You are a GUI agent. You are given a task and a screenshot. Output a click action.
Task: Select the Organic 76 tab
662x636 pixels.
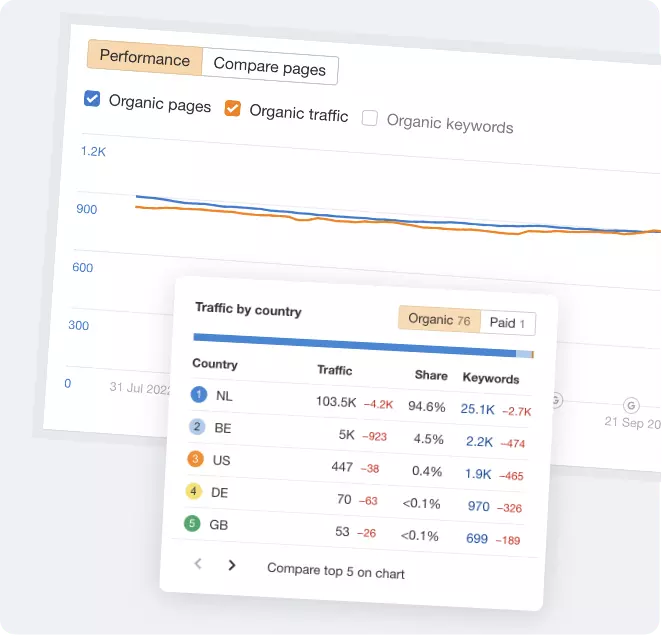pyautogui.click(x=439, y=320)
